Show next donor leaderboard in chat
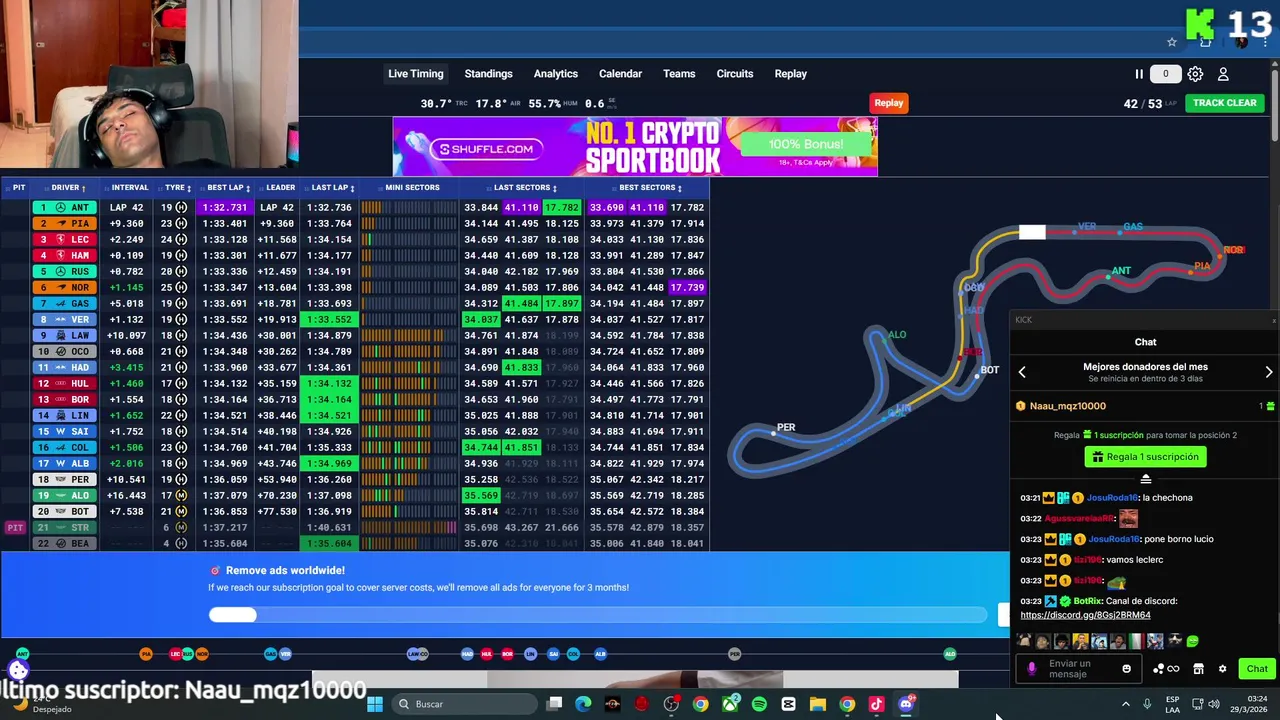 coord(1269,372)
